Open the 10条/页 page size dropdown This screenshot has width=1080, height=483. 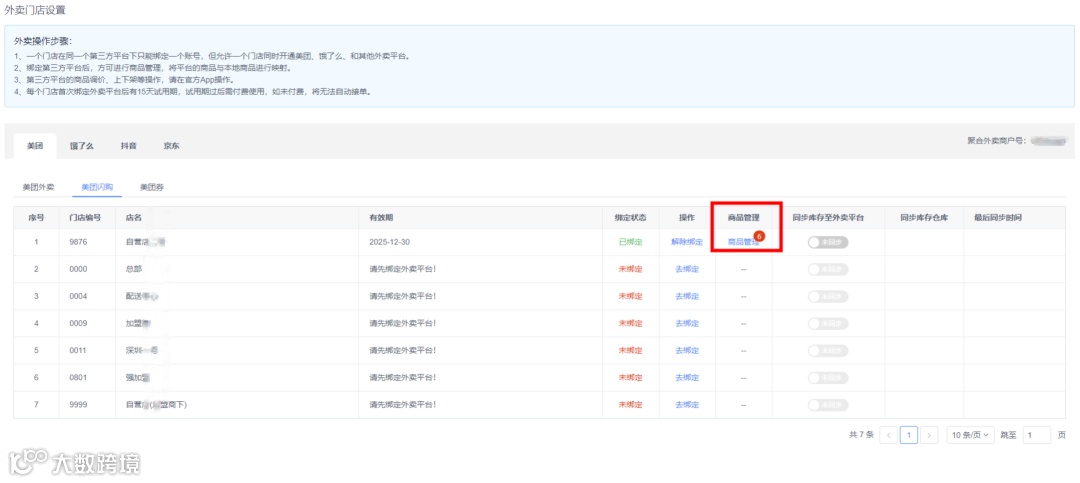click(x=970, y=435)
